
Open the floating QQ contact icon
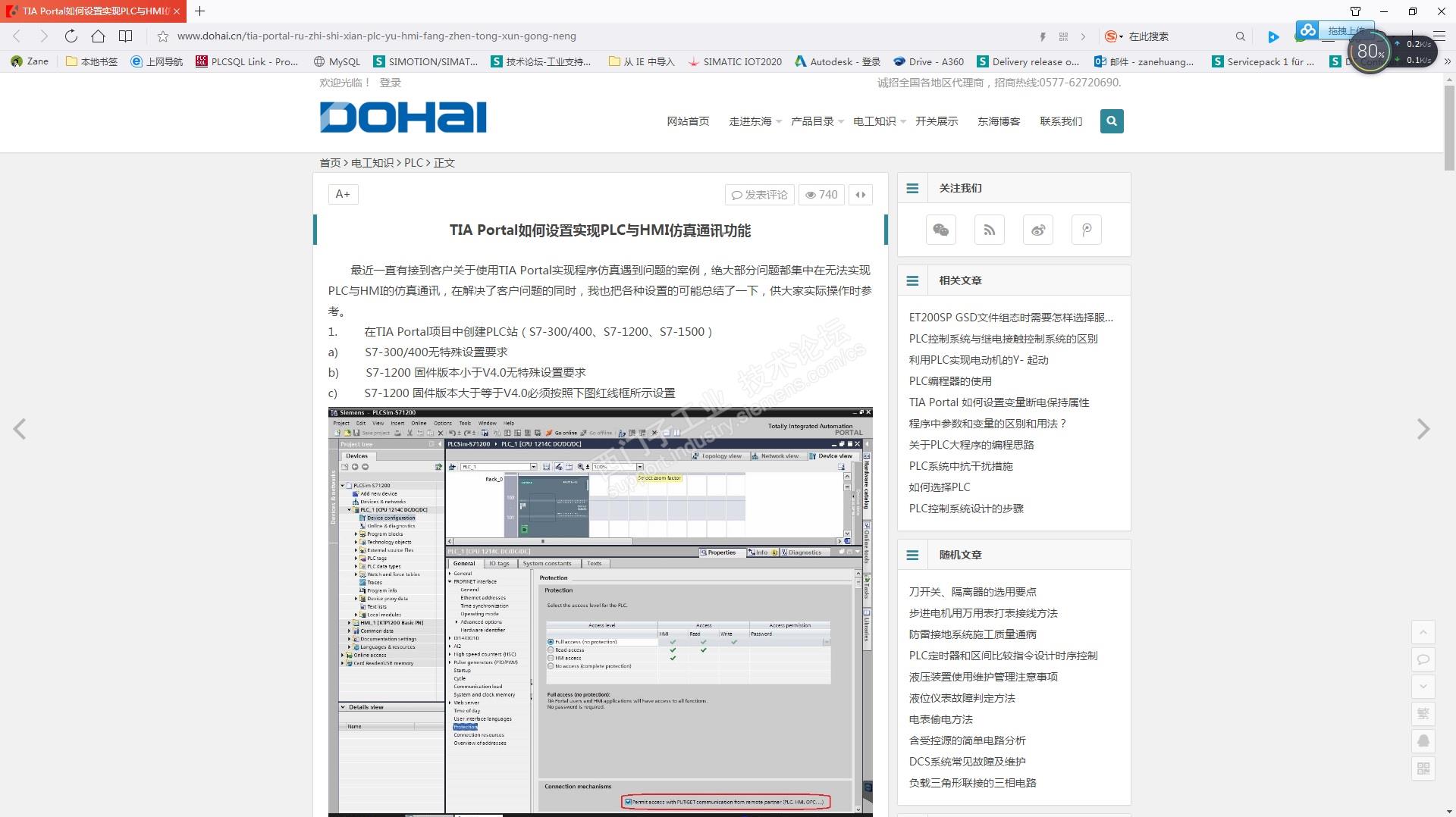point(1423,741)
